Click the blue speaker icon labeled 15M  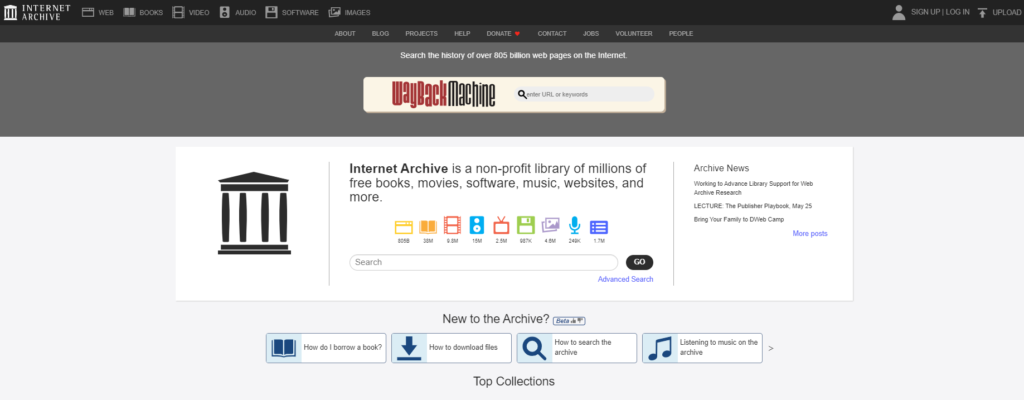pos(477,226)
